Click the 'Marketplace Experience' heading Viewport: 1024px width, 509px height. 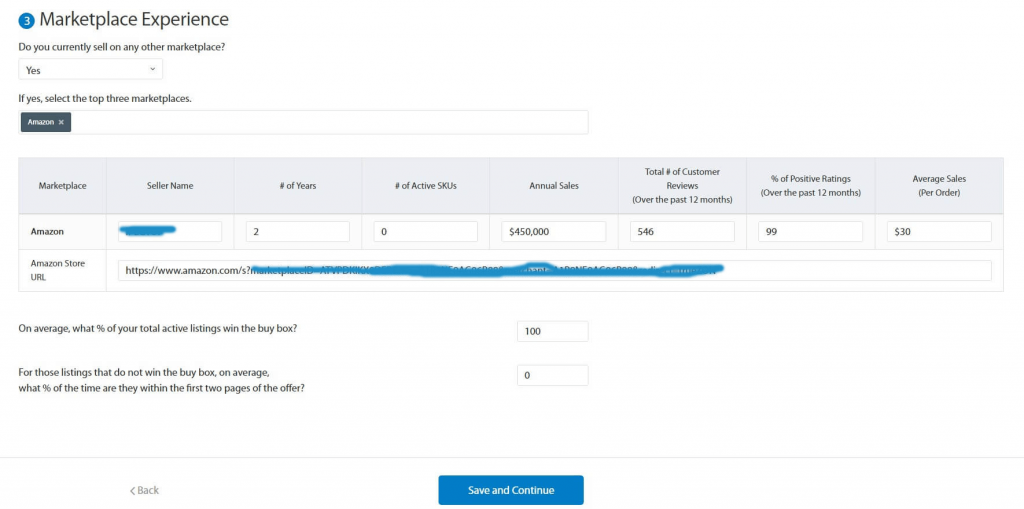point(134,20)
